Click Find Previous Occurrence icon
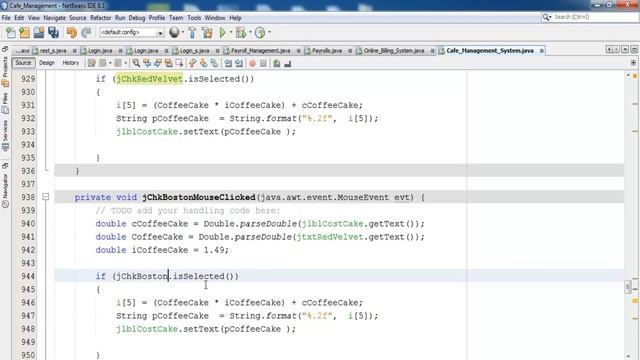The height and width of the screenshot is (360, 640). point(147,63)
